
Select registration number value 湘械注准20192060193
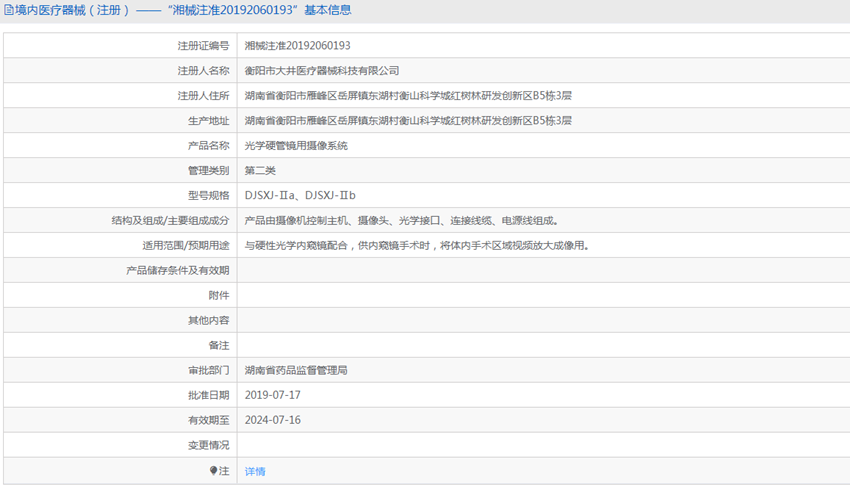(297, 46)
